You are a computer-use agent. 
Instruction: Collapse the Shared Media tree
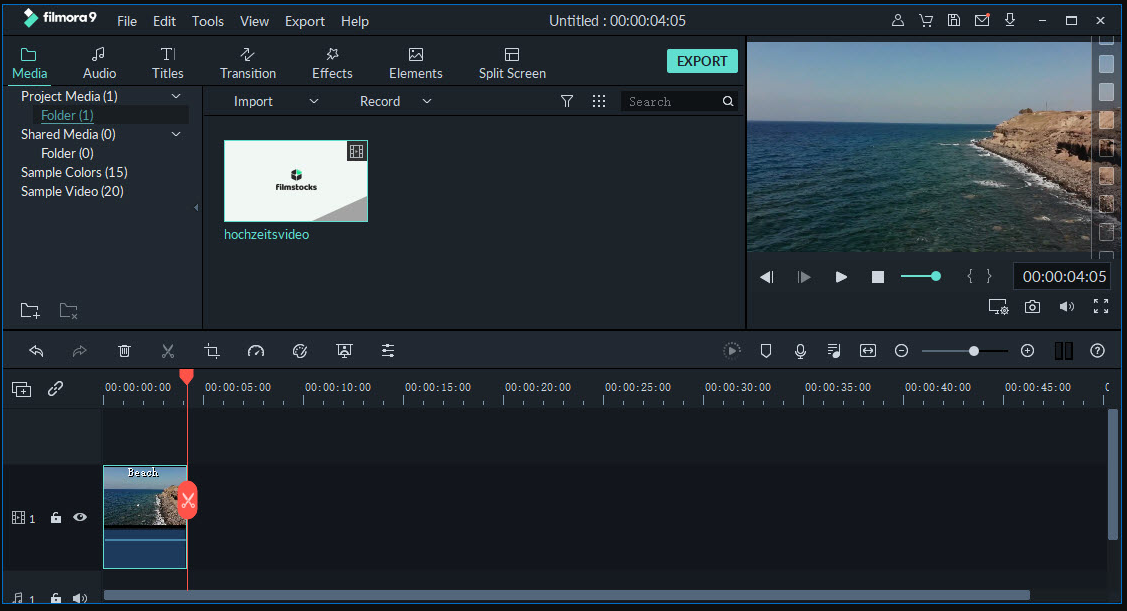click(x=176, y=134)
